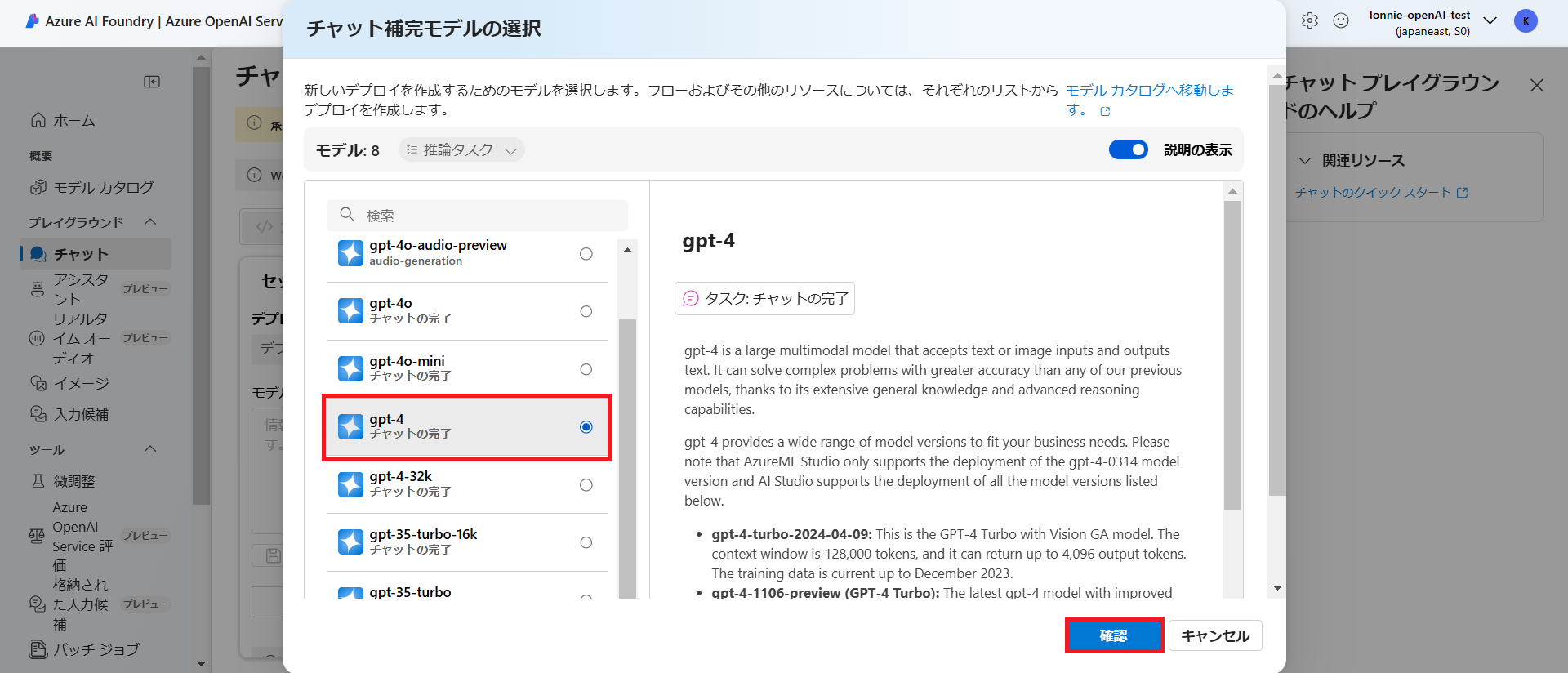The image size is (1568, 673).
Task: Click the 検索 model search field
Action: [x=477, y=216]
